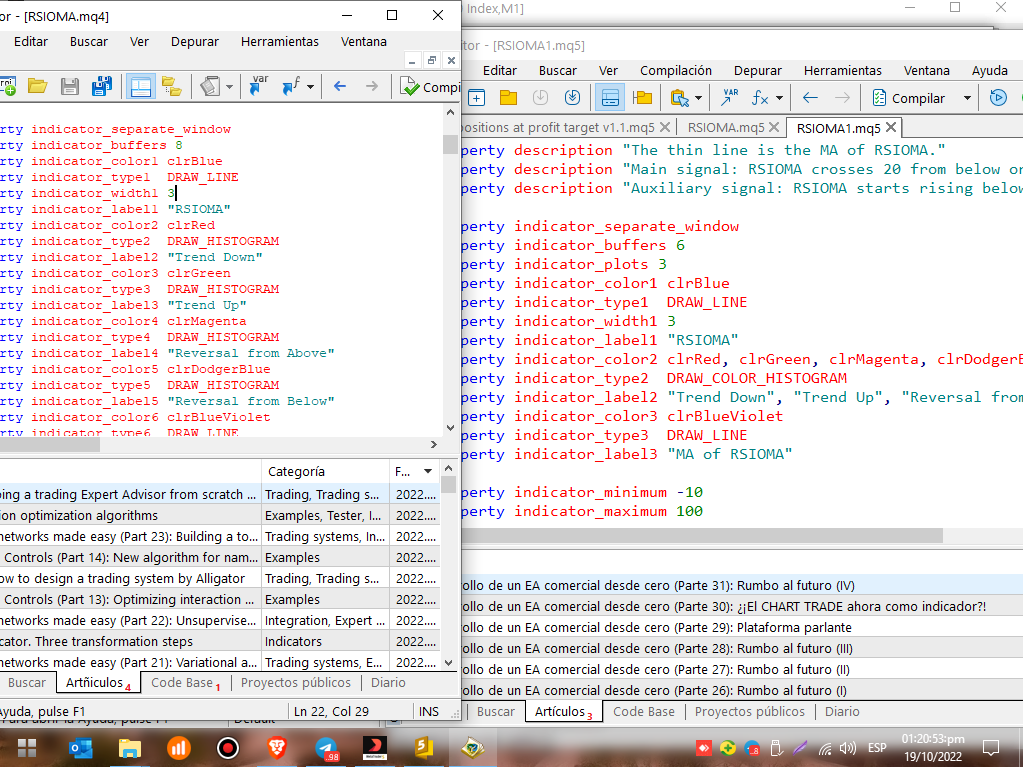Click the New file icon in right editor
Viewport: 1023px width, 767px height.
click(x=477, y=98)
